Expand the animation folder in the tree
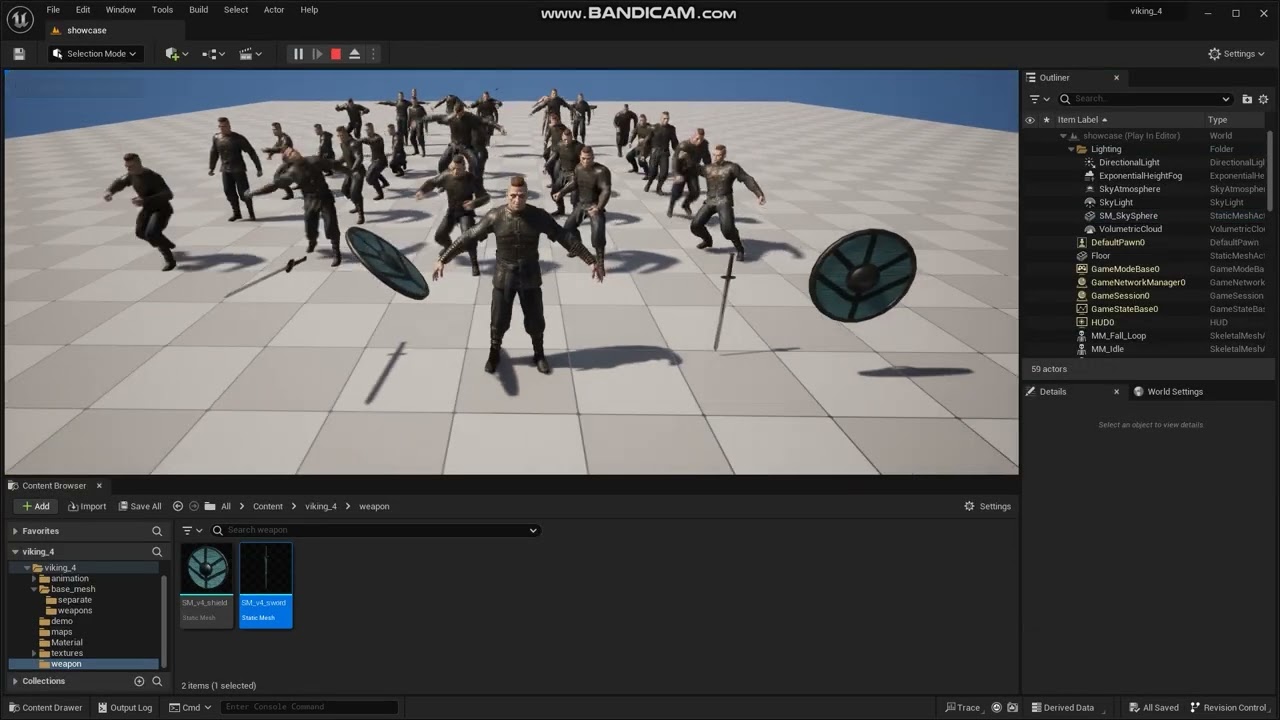 tap(34, 579)
